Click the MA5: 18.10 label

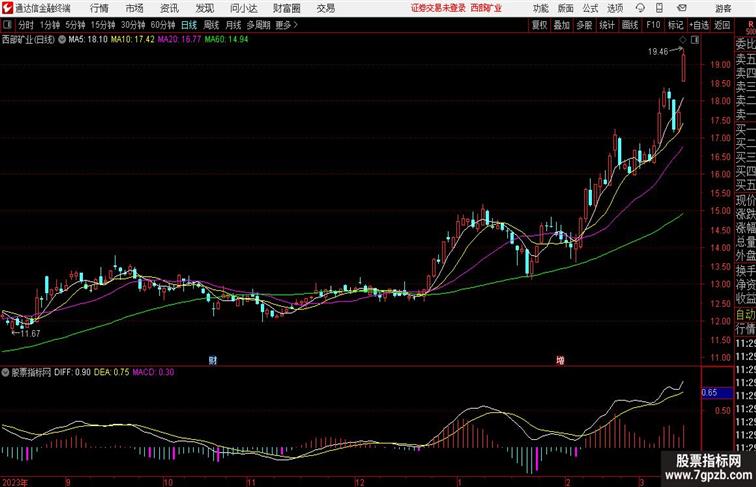pyautogui.click(x=88, y=40)
